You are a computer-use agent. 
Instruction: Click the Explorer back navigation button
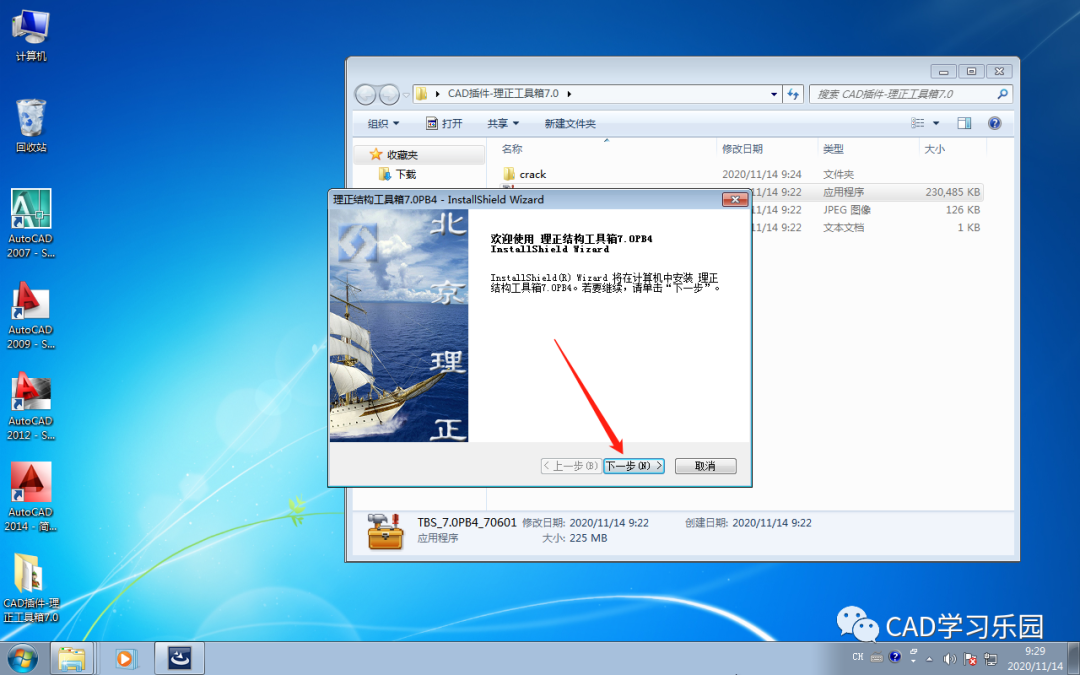365,94
